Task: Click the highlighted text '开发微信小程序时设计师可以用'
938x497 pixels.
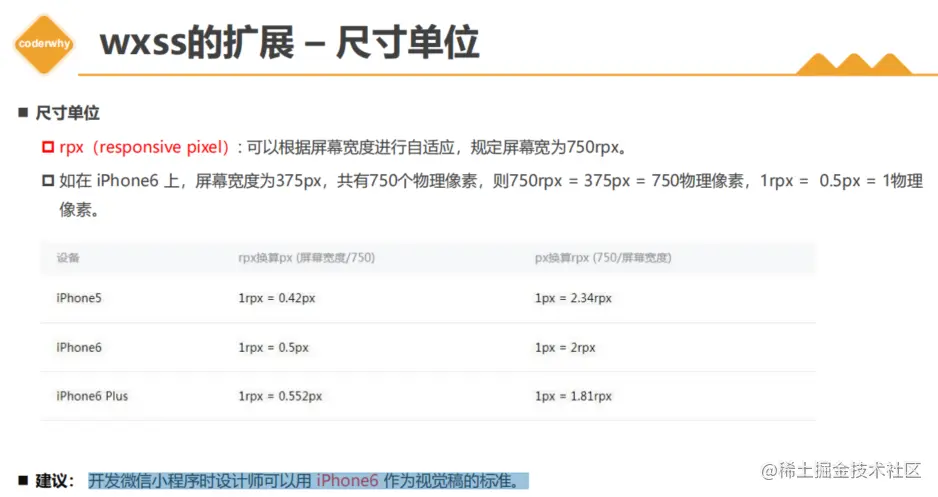Action: (200, 481)
